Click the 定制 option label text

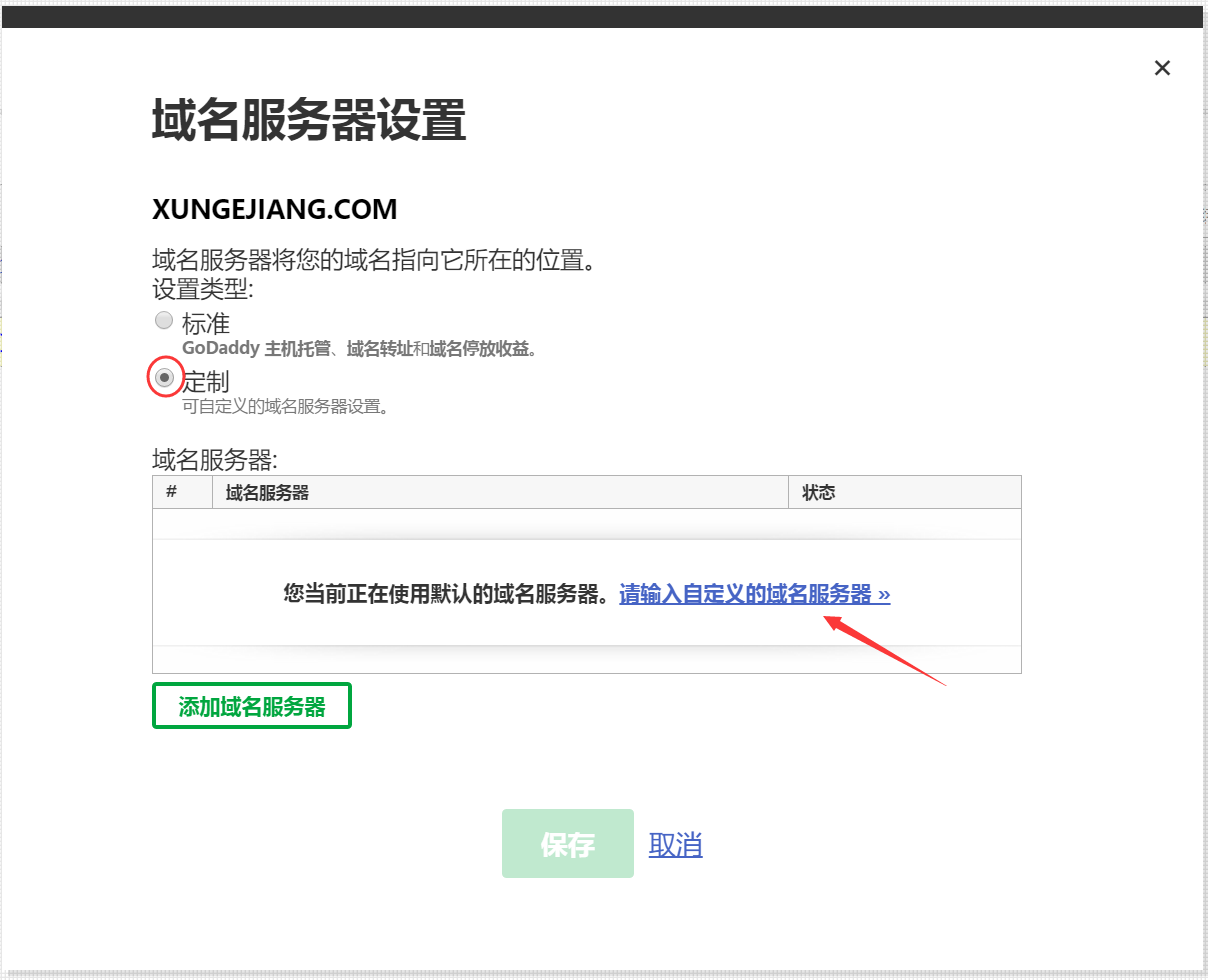point(206,381)
